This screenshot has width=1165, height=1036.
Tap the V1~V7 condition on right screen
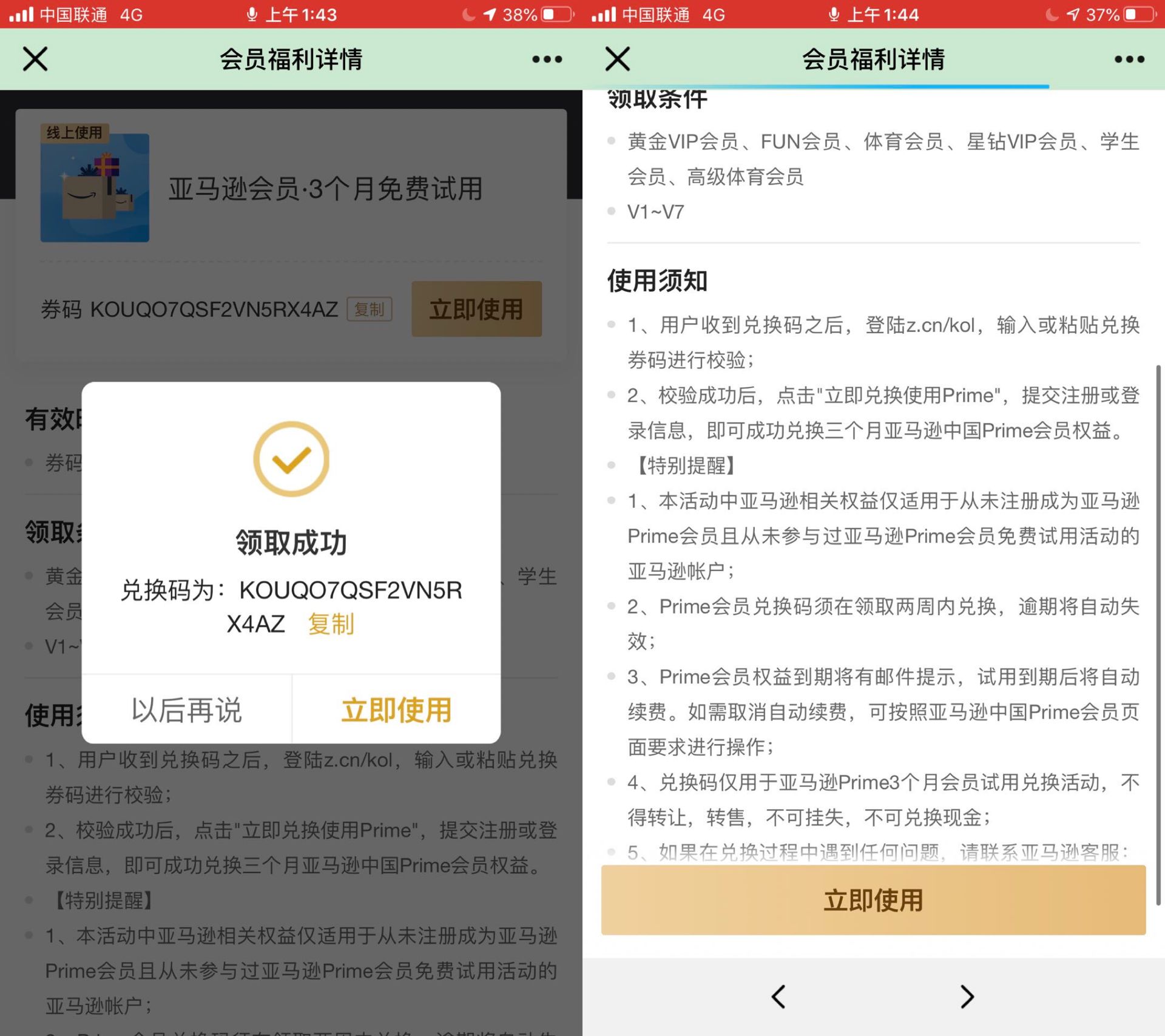tap(656, 212)
